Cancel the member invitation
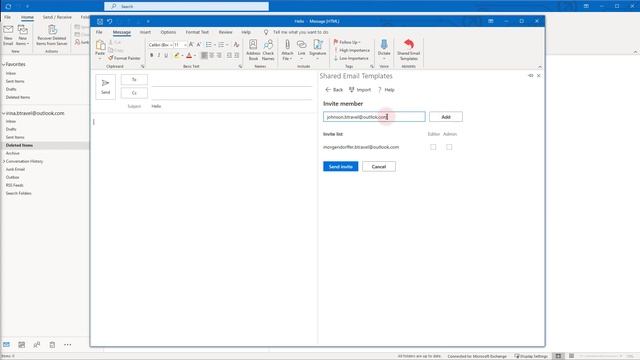The width and height of the screenshot is (640, 360). (379, 167)
